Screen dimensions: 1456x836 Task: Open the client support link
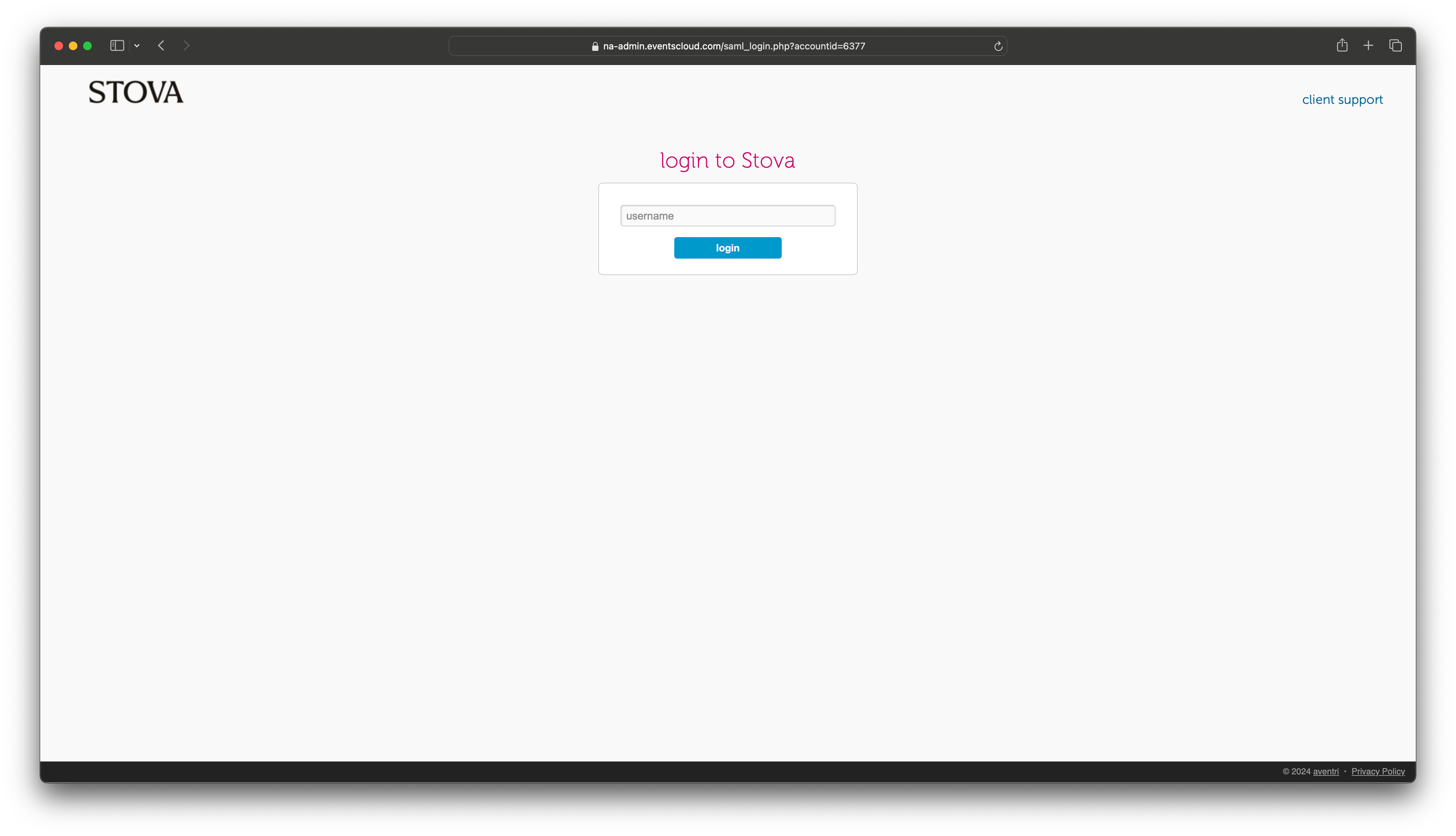click(x=1342, y=99)
